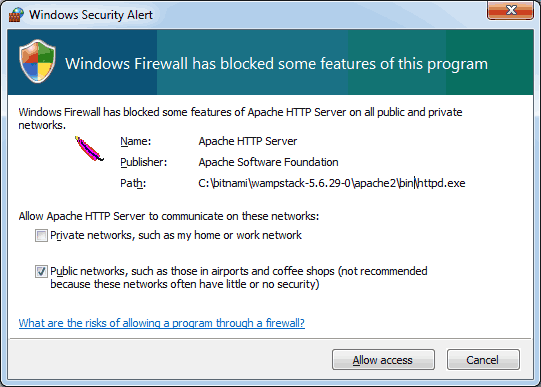541x387 pixels.
Task: Click the Apache feather icon
Action: (89, 149)
